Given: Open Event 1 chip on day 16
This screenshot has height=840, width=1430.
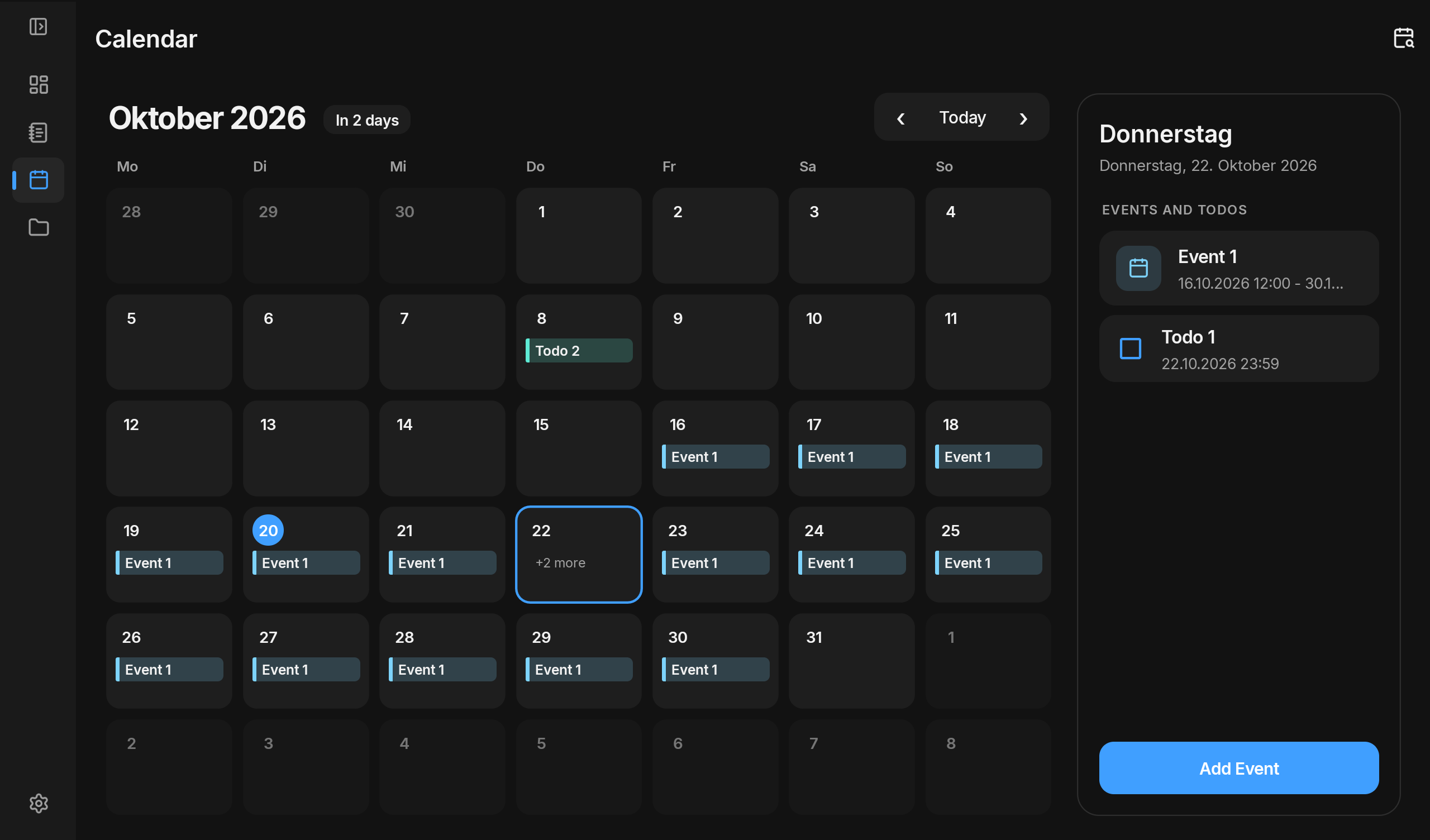Looking at the screenshot, I should (x=716, y=457).
